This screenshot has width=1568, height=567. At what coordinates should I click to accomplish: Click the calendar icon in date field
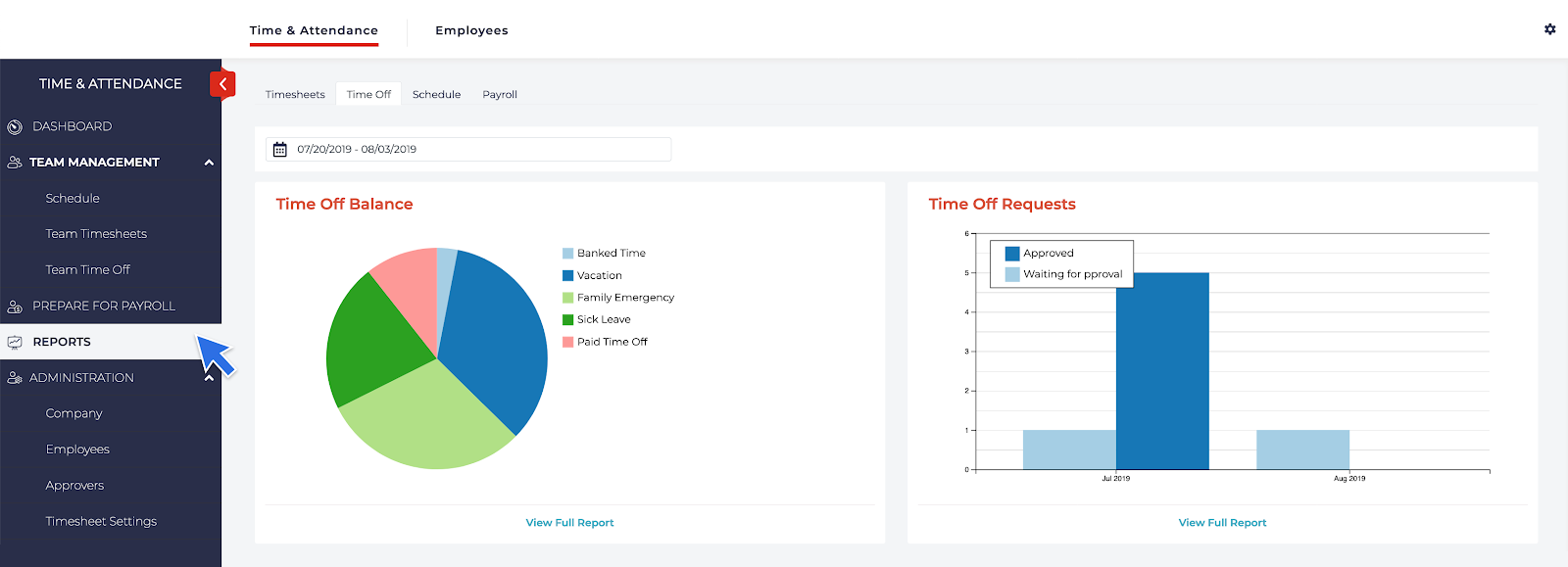(x=280, y=150)
